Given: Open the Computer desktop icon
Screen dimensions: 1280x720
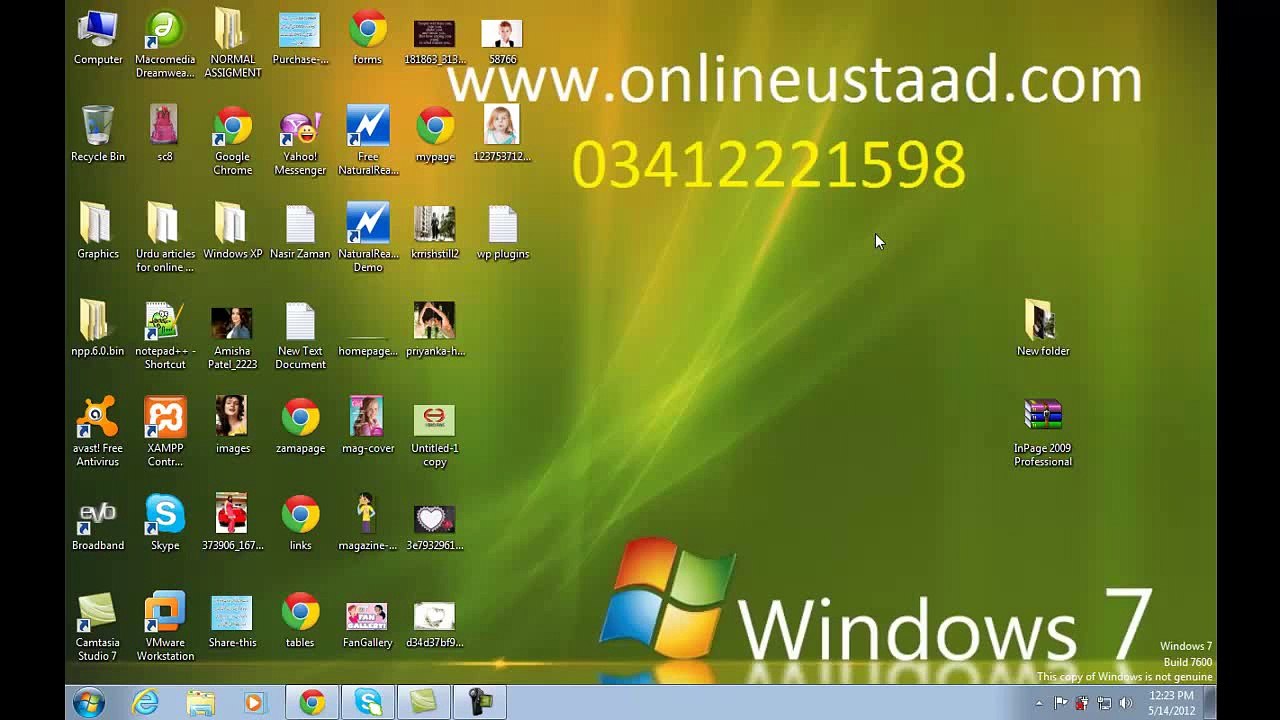Looking at the screenshot, I should pos(98,38).
